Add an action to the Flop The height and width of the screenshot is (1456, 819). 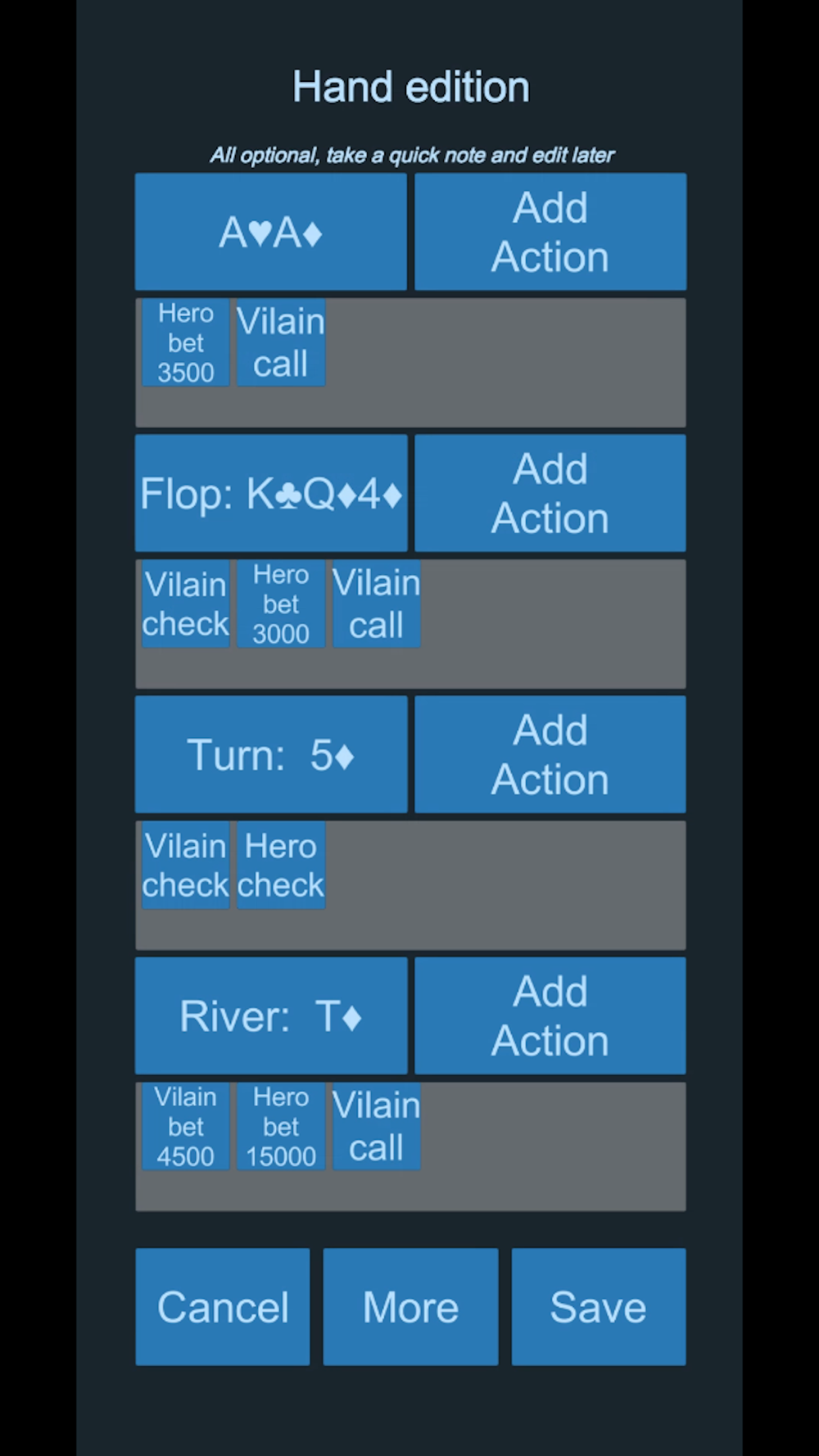point(550,493)
